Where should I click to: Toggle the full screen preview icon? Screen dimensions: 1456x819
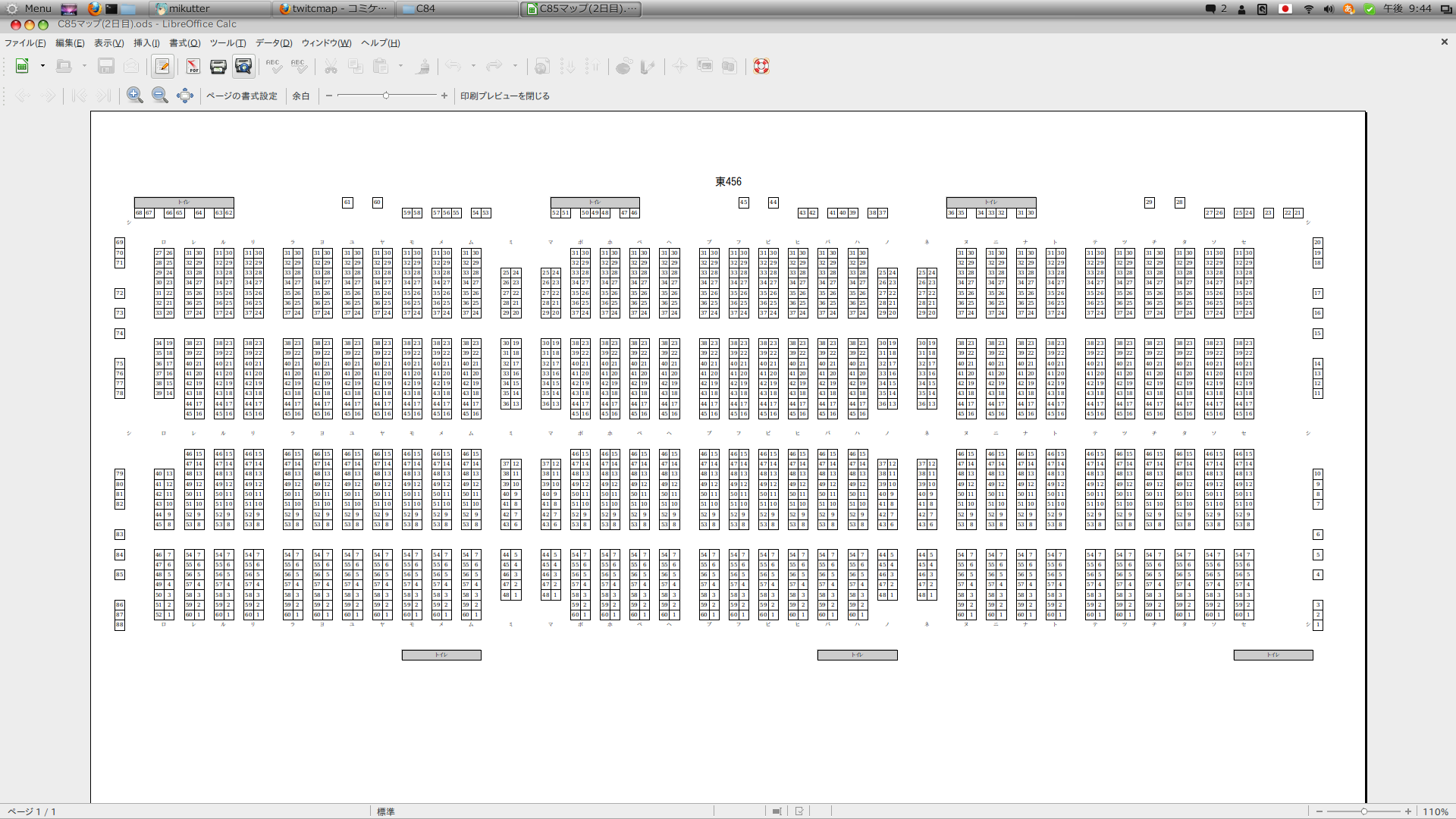185,96
